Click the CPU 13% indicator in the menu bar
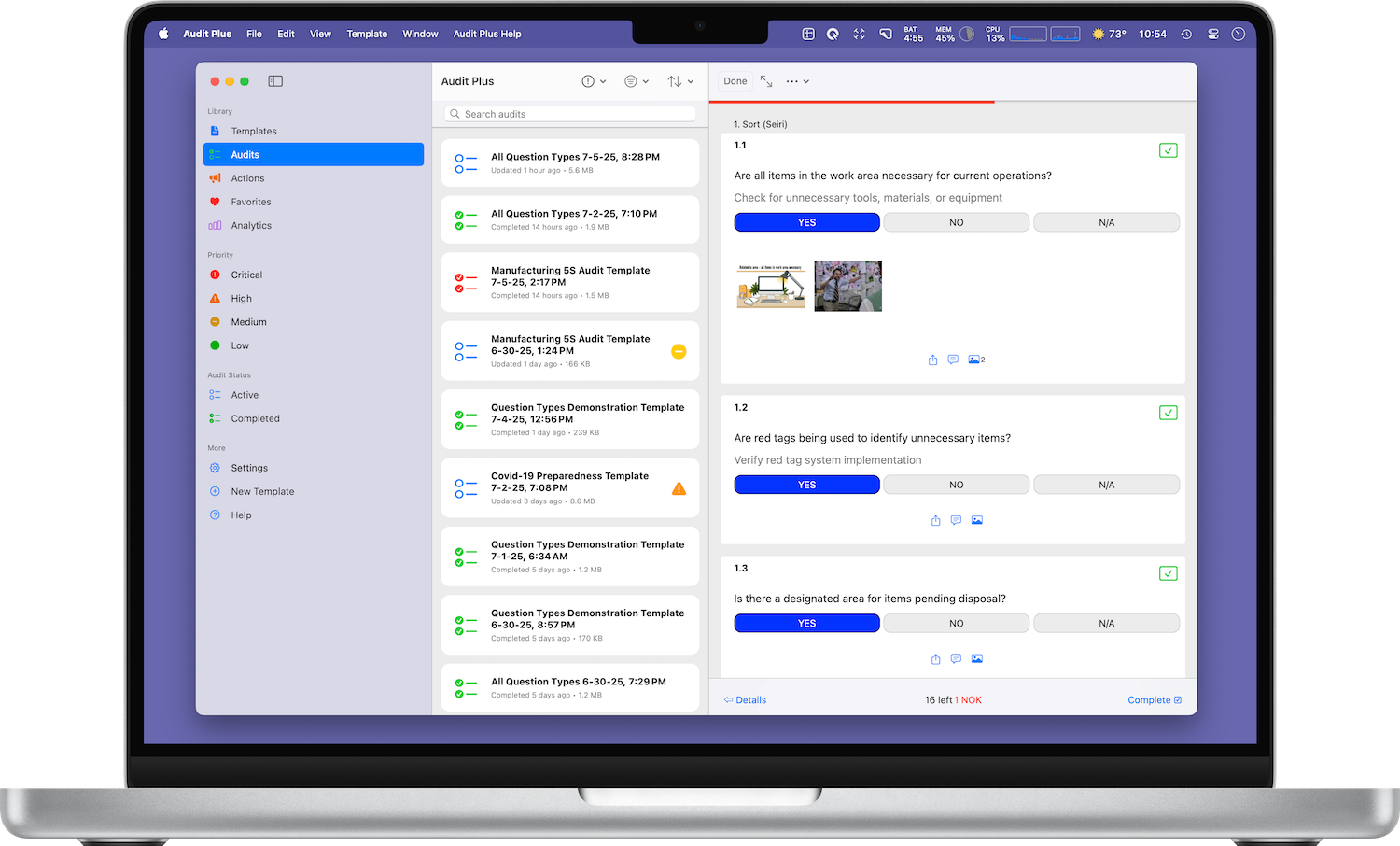Viewport: 1400px width, 846px height. 995,34
